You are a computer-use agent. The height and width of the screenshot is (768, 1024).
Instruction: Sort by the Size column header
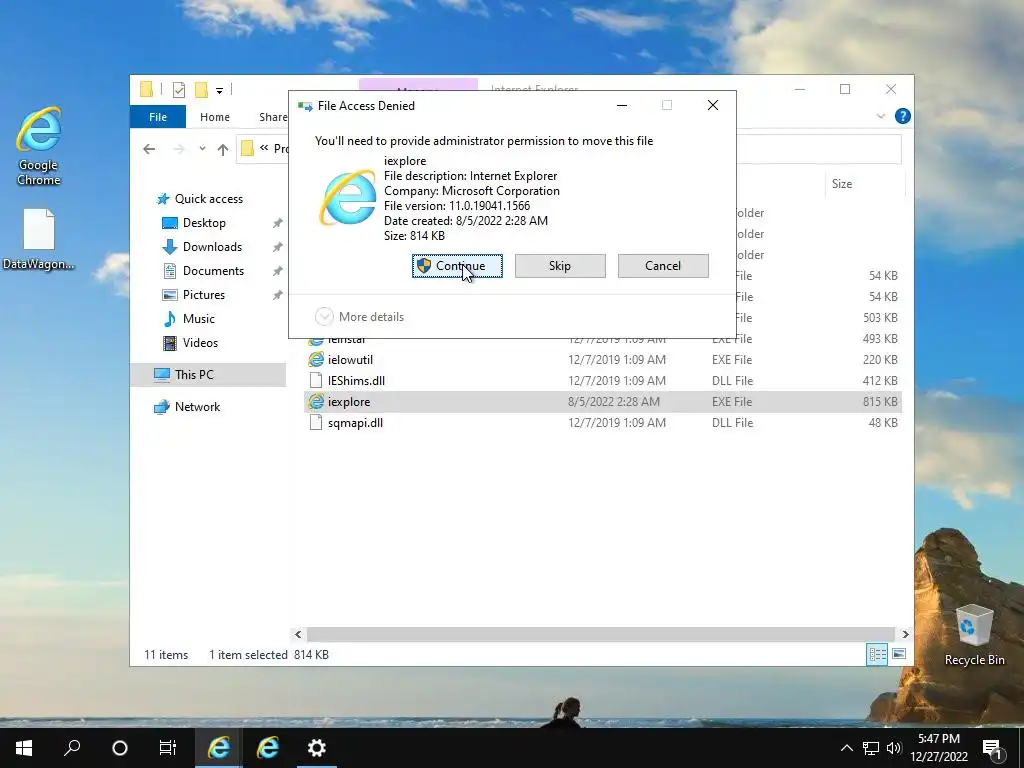coord(863,184)
